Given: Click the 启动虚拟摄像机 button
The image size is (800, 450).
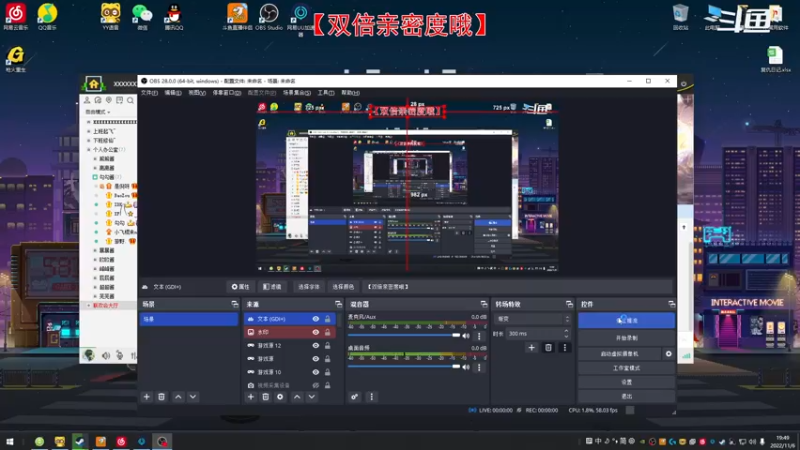Looking at the screenshot, I should pos(619,354).
